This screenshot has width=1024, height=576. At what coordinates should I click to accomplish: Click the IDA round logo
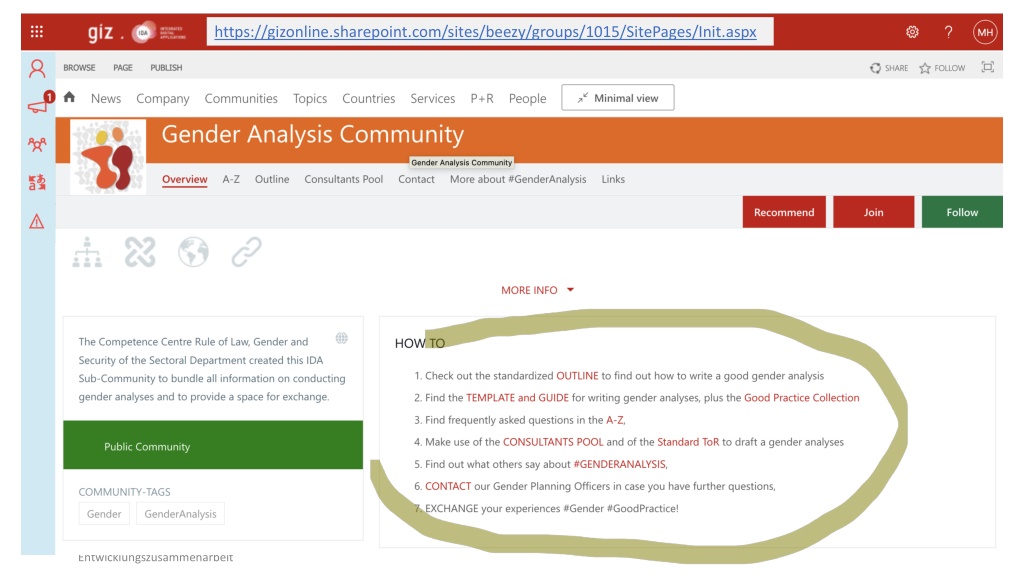(143, 33)
